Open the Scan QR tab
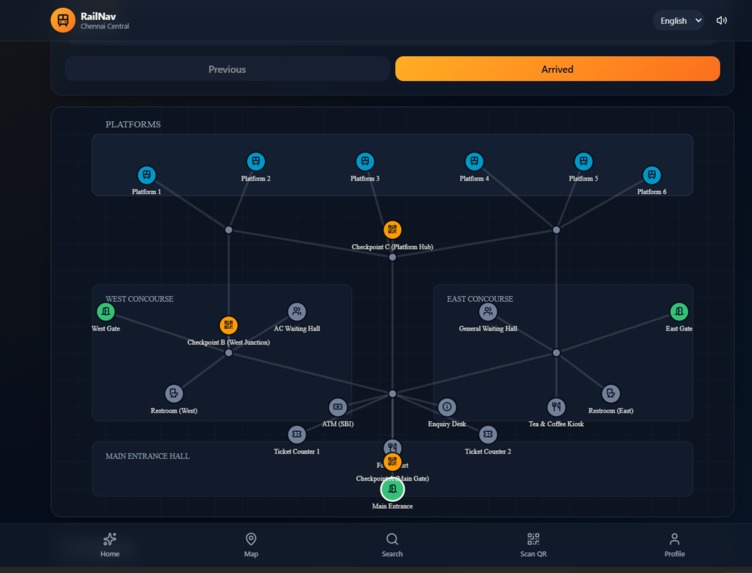This screenshot has width=752, height=573. pos(533,545)
